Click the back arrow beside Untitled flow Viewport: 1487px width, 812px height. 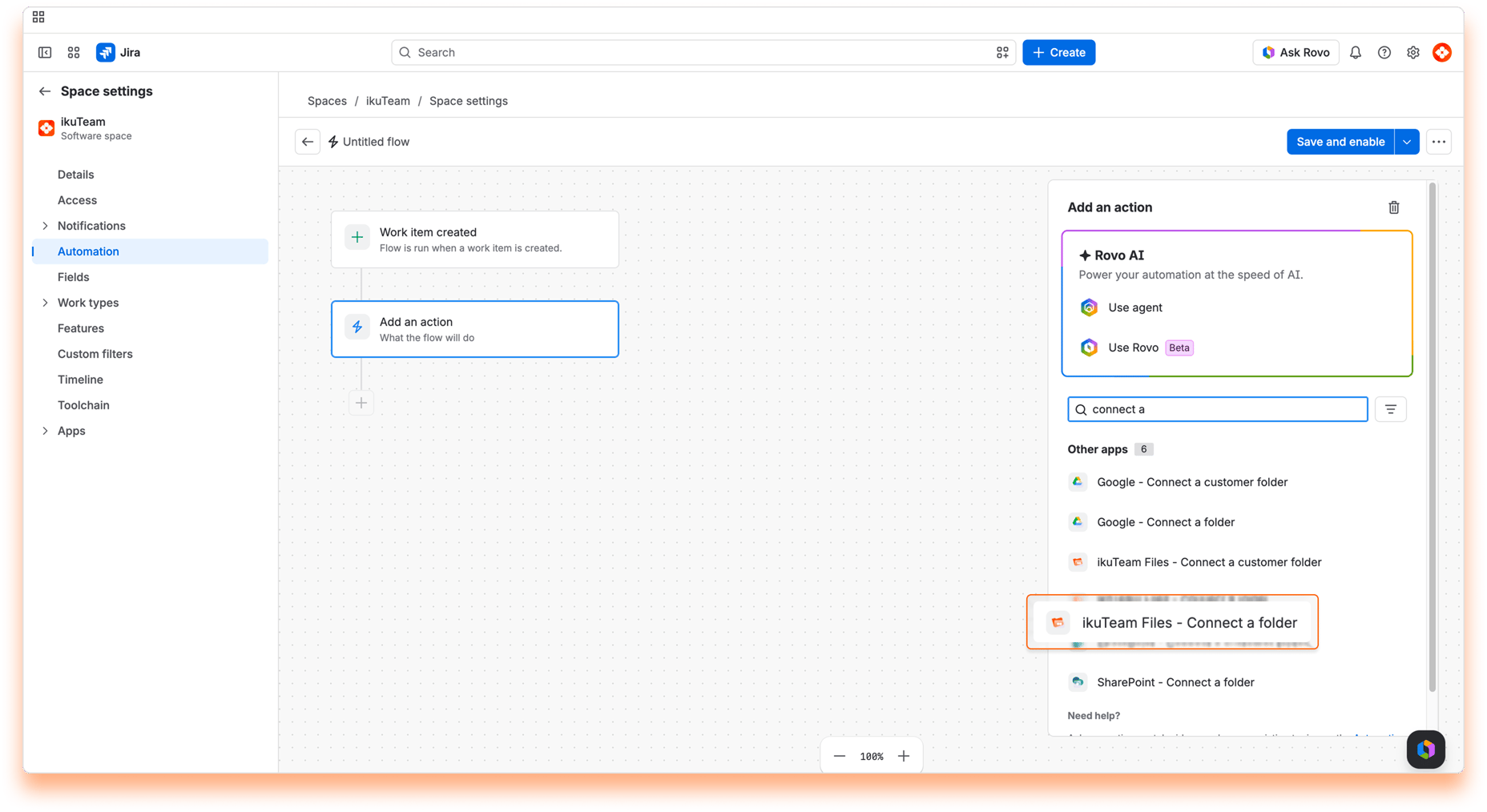tap(308, 142)
